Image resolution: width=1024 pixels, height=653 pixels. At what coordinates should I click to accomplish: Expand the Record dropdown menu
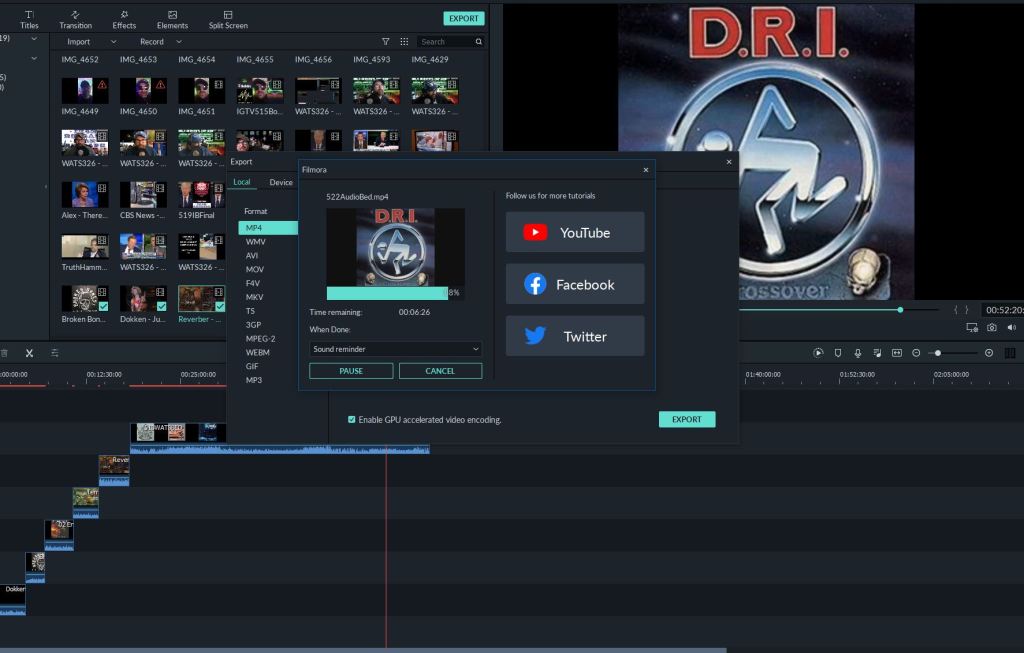pyautogui.click(x=160, y=42)
